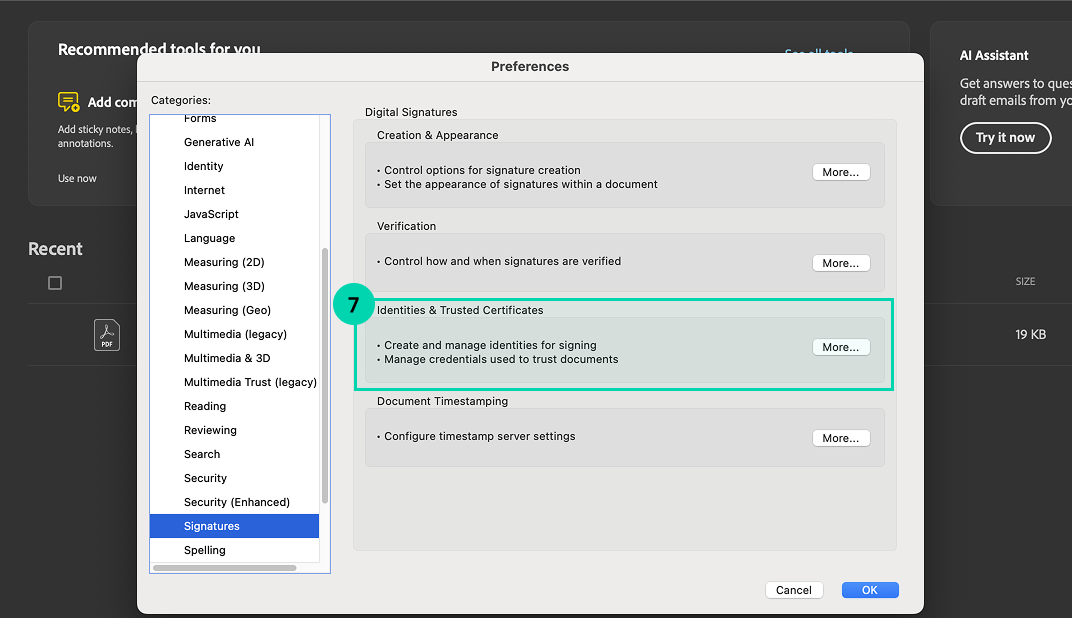Screen dimensions: 1072x618
Task: Cancel the Preferences dialog
Action: pyautogui.click(x=793, y=590)
